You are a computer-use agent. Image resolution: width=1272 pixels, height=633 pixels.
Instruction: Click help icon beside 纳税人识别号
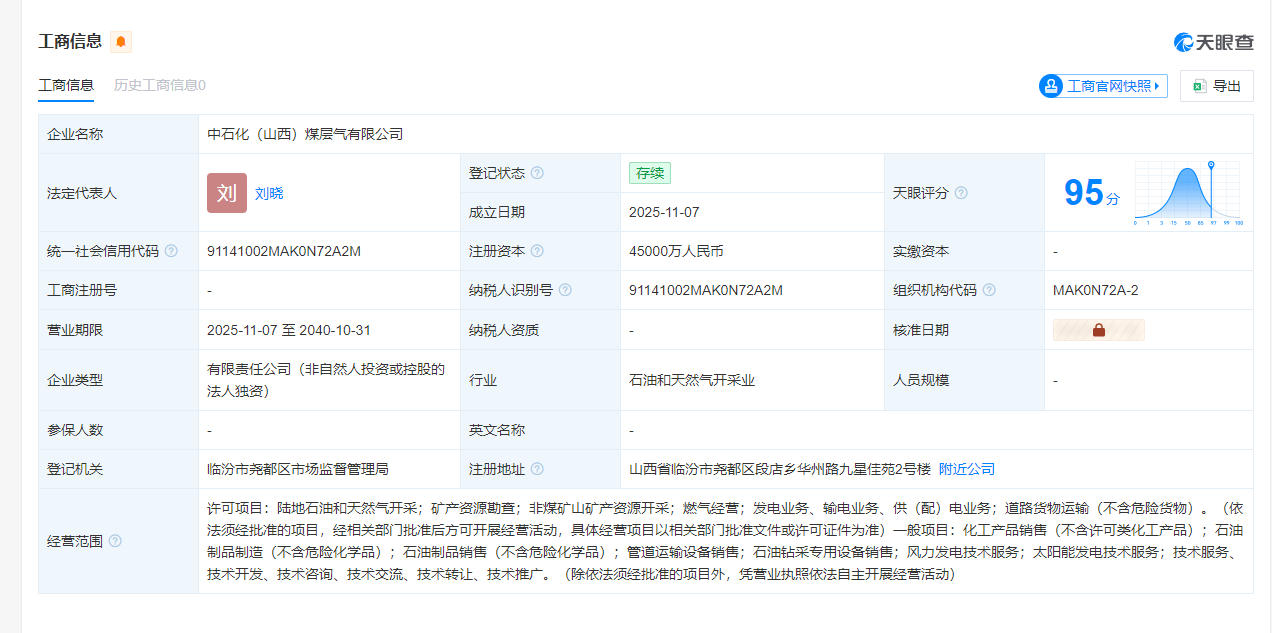565,290
